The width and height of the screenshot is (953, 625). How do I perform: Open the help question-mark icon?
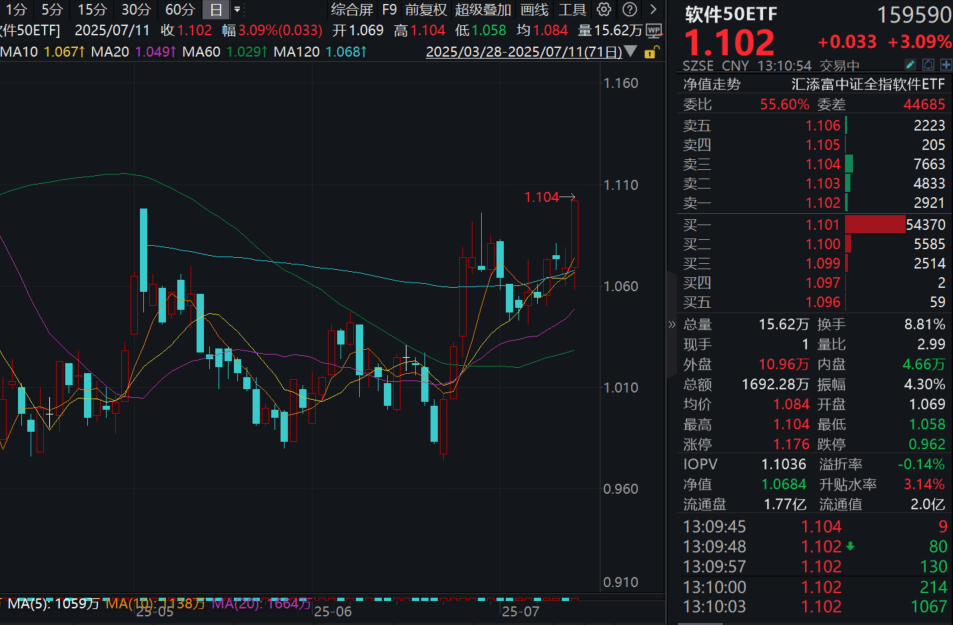[630, 10]
